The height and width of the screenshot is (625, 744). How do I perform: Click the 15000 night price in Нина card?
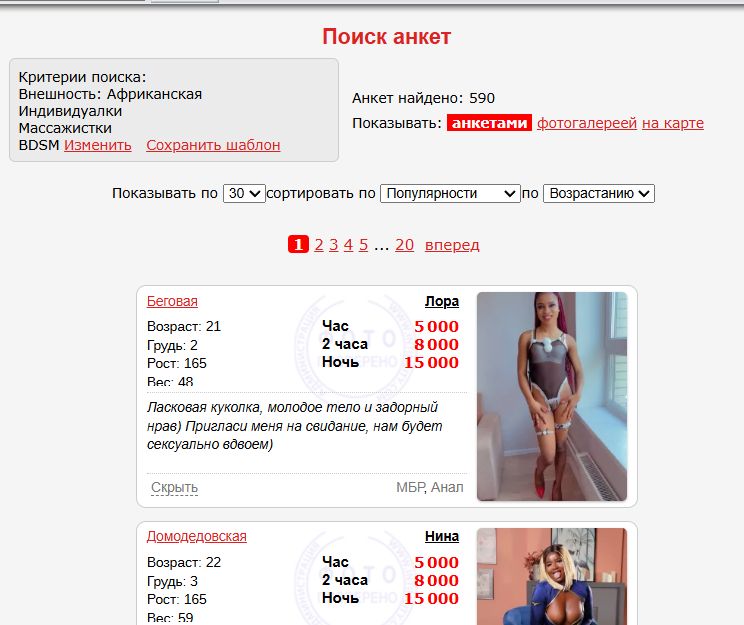[x=431, y=598]
